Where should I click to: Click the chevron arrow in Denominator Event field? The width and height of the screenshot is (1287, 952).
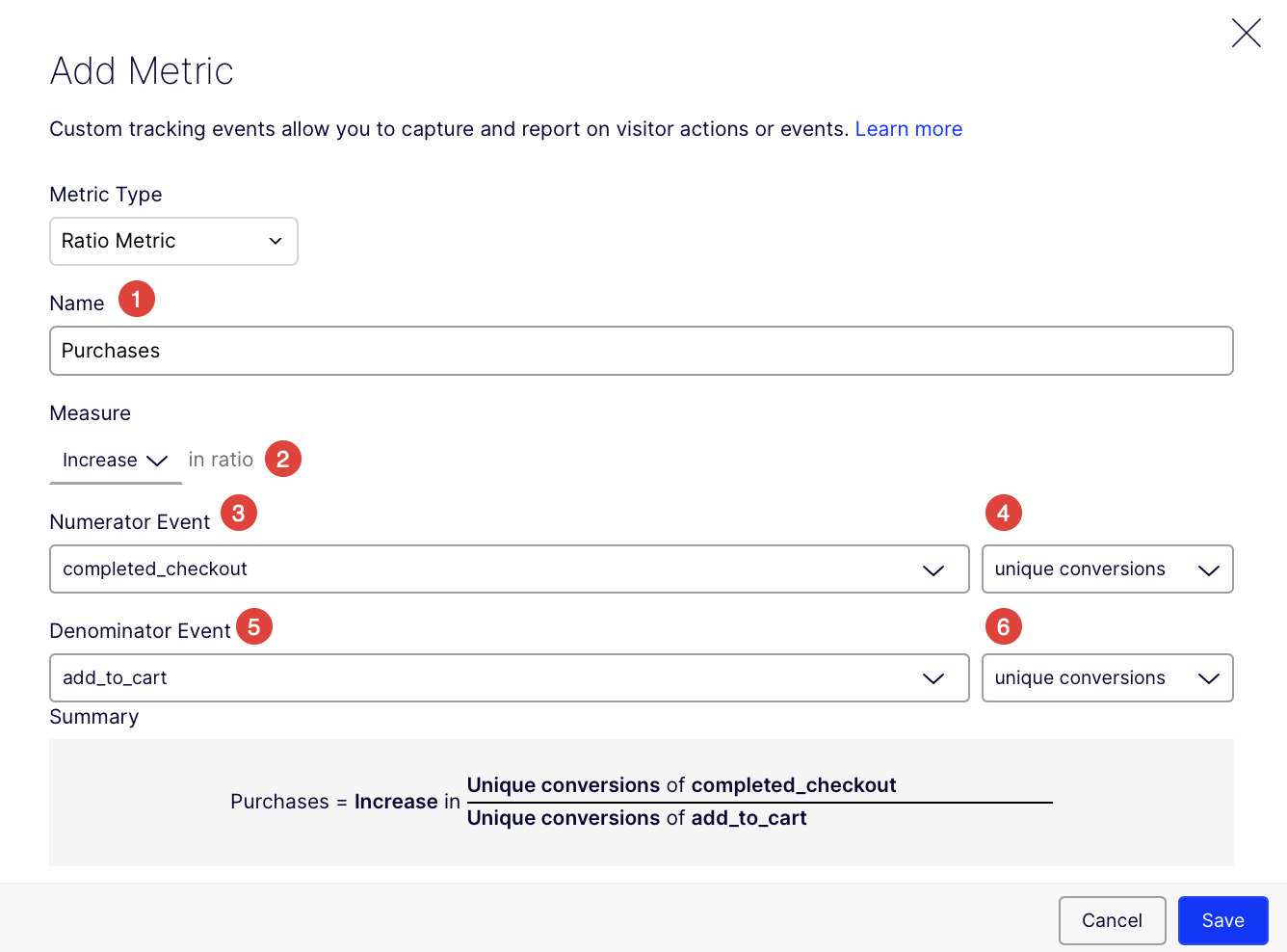932,679
